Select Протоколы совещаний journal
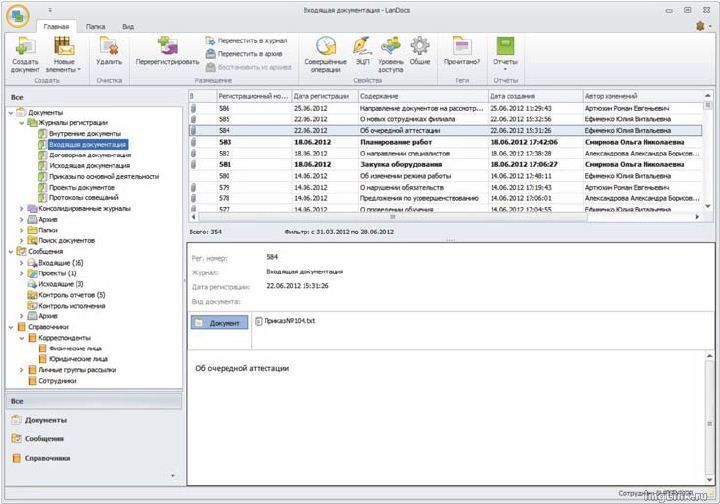Viewport: 720px width, 504px height. 84,198
